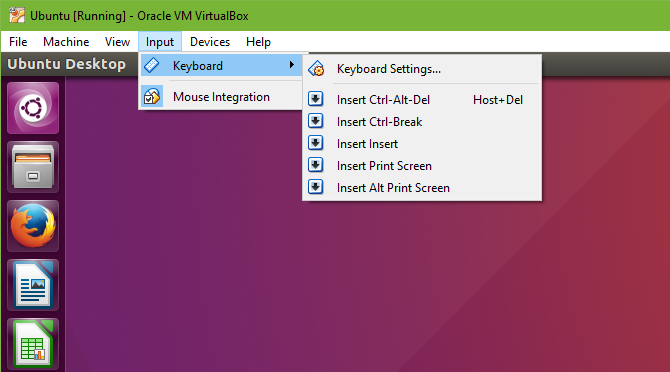Click the arrow icon beside Insert Ctrl-Alt-Del
The height and width of the screenshot is (372, 670).
(x=315, y=99)
